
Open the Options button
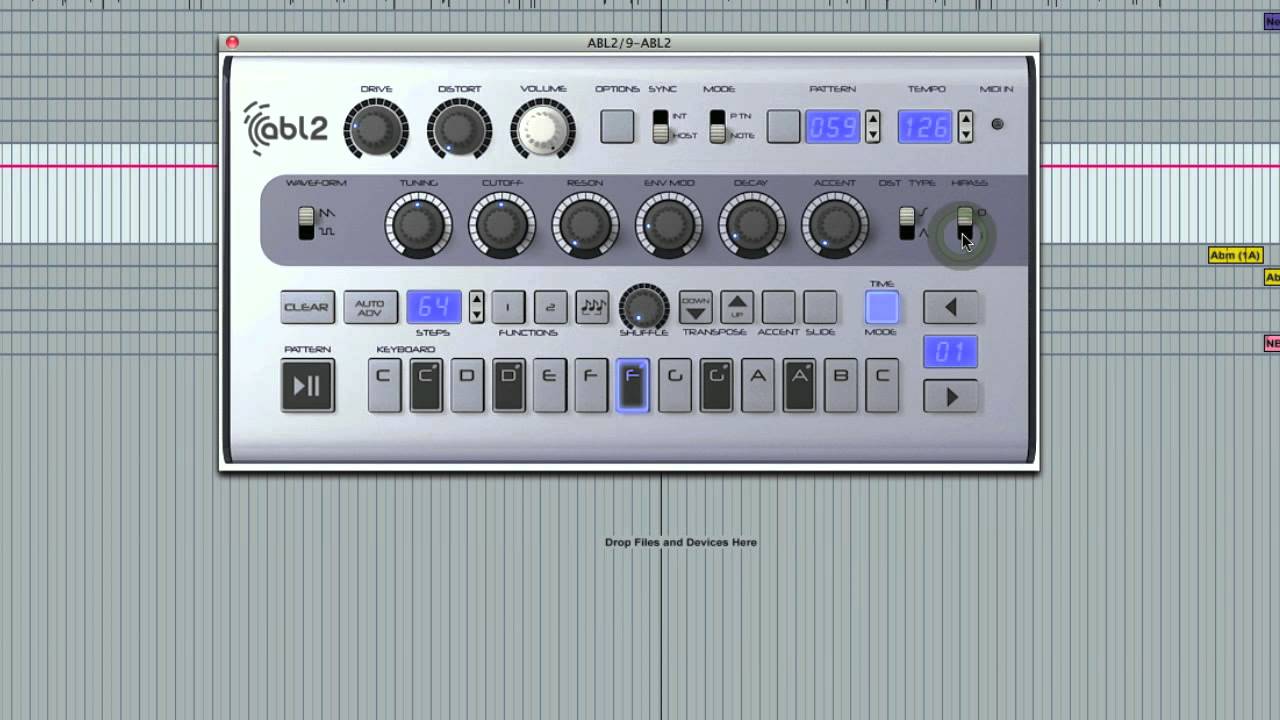[617, 126]
